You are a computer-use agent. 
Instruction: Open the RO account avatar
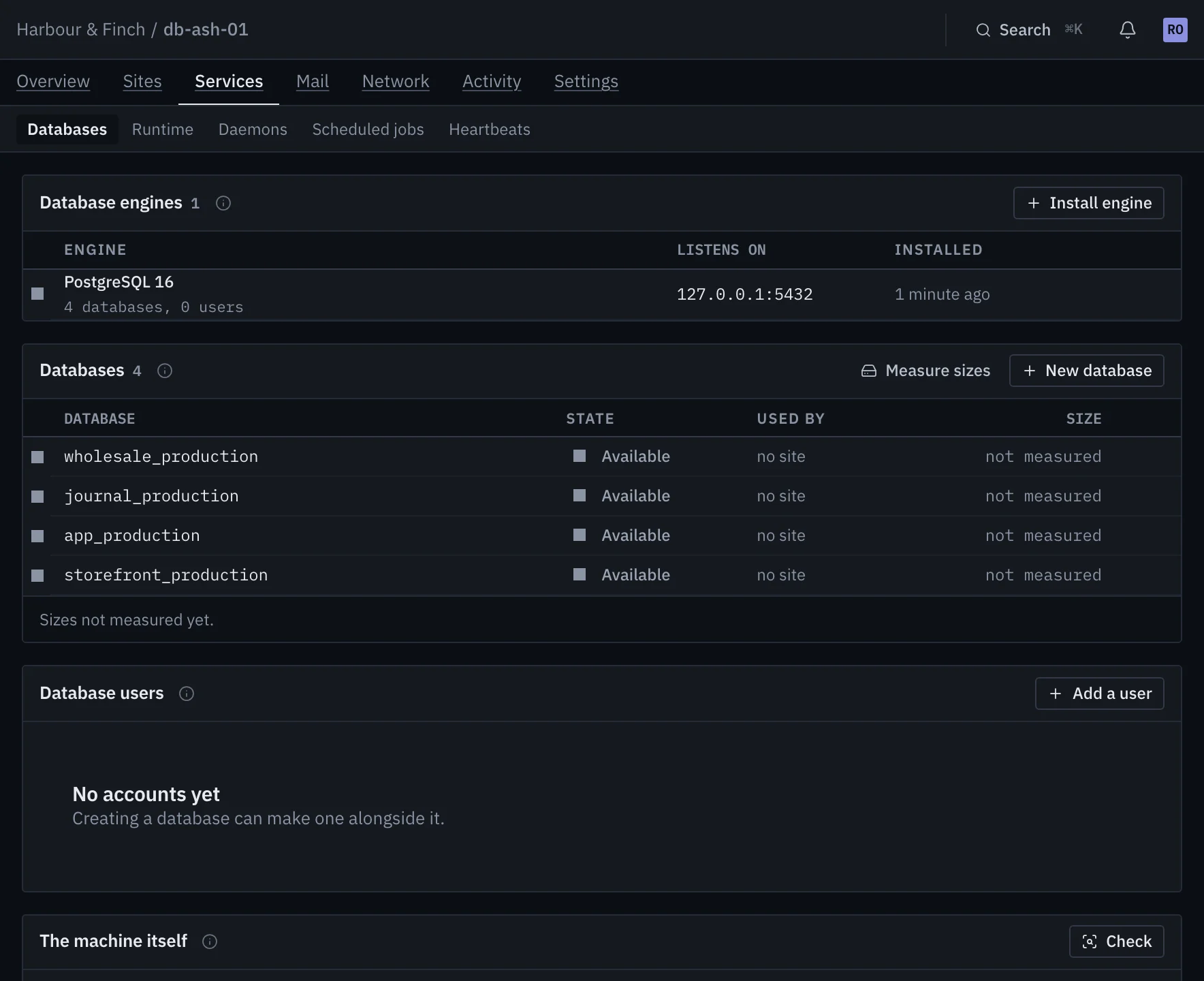[x=1175, y=30]
